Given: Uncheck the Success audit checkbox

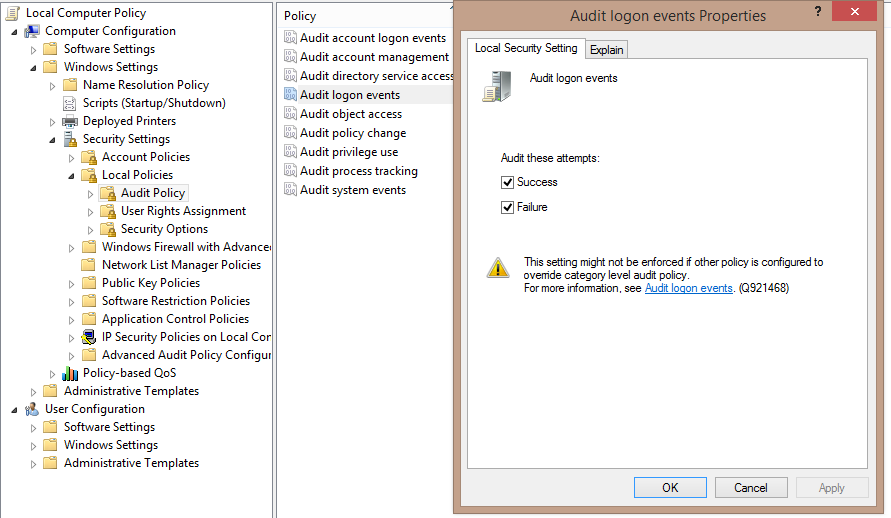Looking at the screenshot, I should pyautogui.click(x=507, y=182).
